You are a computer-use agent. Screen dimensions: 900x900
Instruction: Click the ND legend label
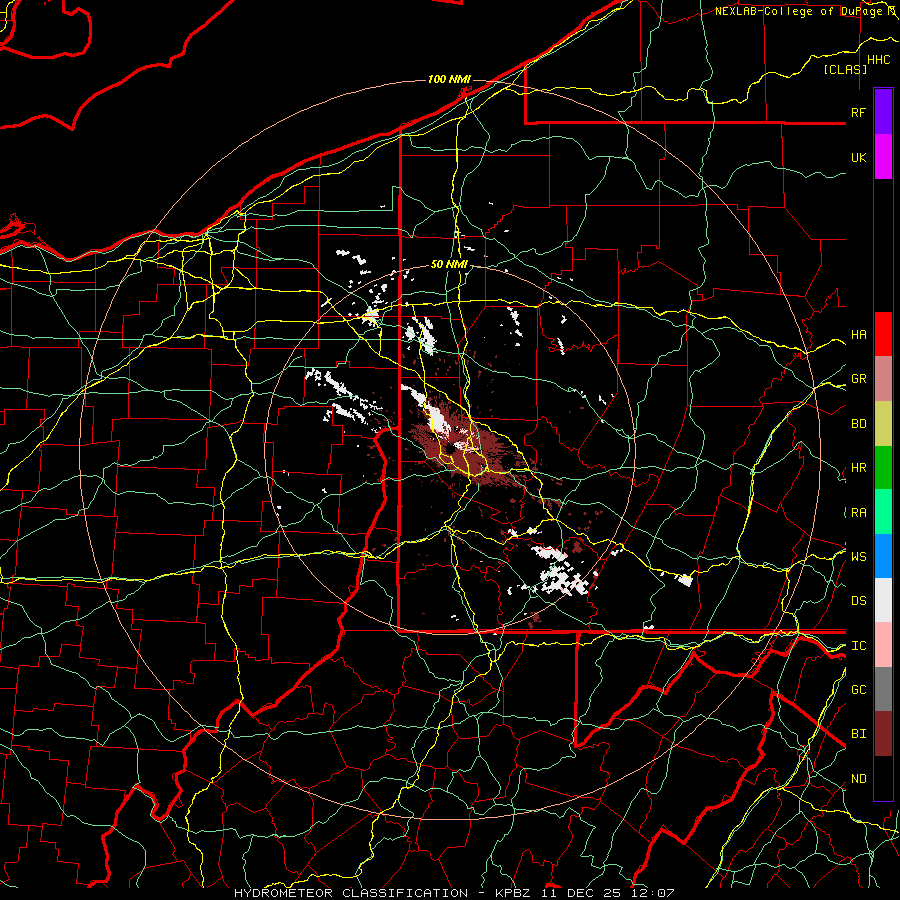click(x=858, y=779)
